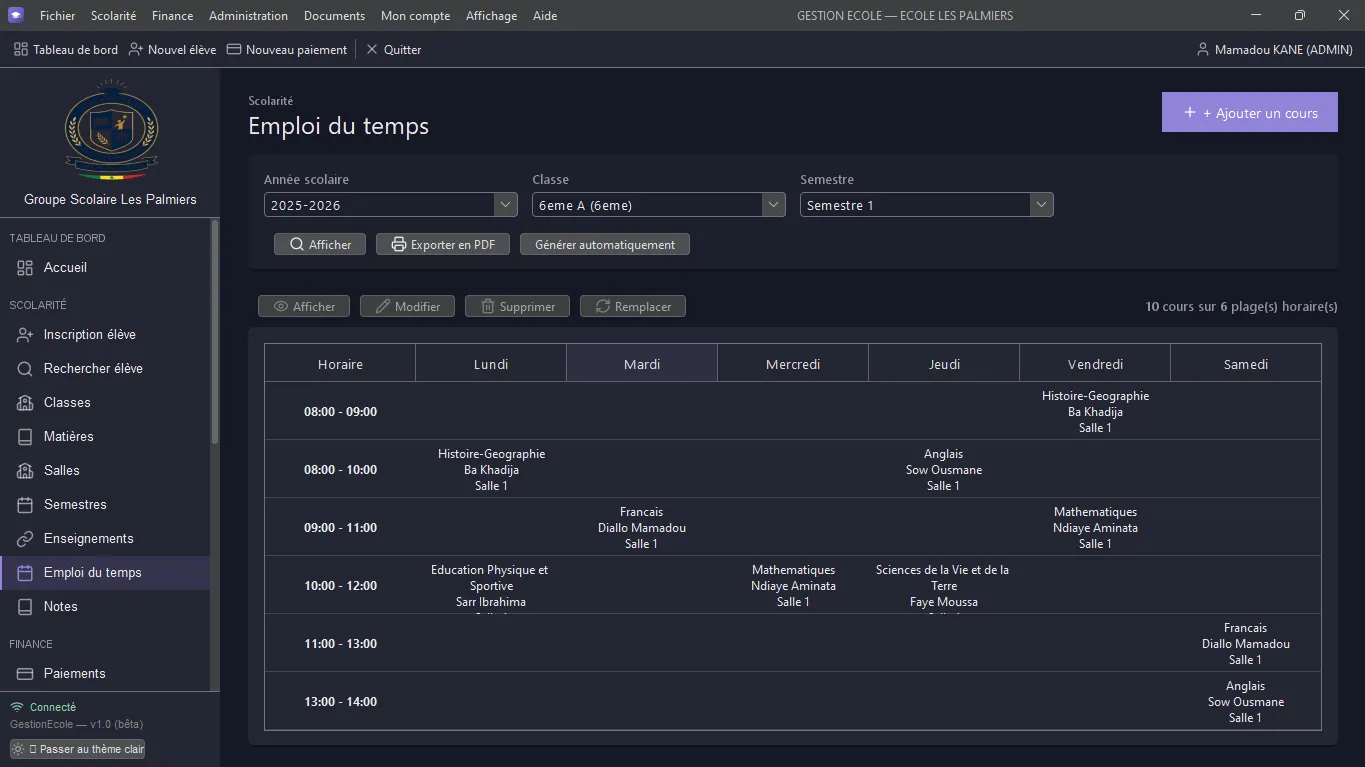1365x767 pixels.
Task: Open Tableau de bord from the toolbar
Action: pos(66,49)
